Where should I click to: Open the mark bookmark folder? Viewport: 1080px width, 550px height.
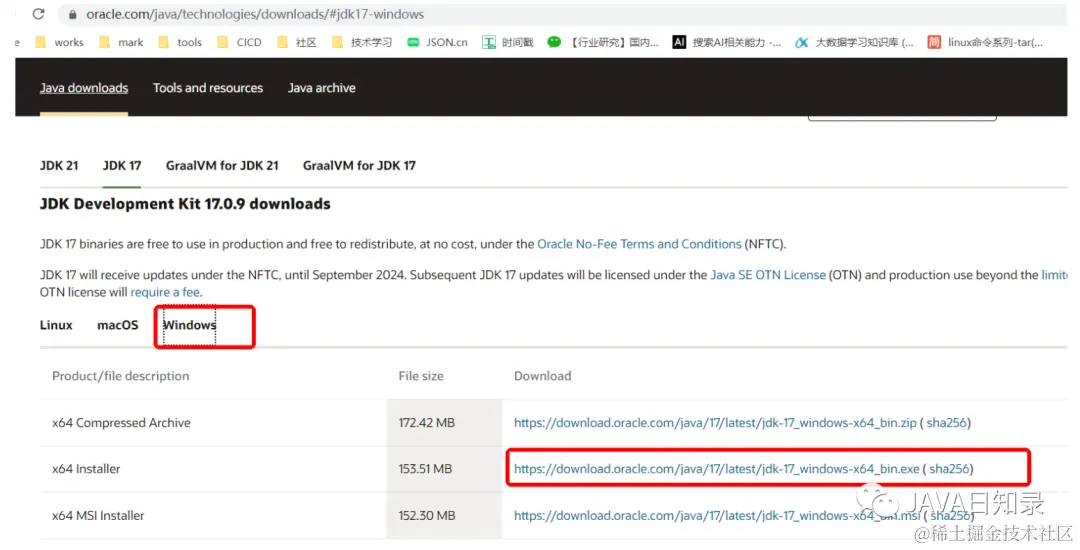121,43
